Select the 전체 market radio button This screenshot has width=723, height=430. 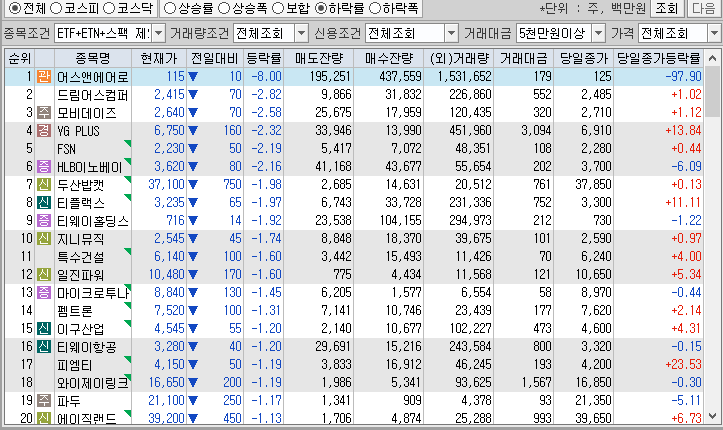coord(15,8)
